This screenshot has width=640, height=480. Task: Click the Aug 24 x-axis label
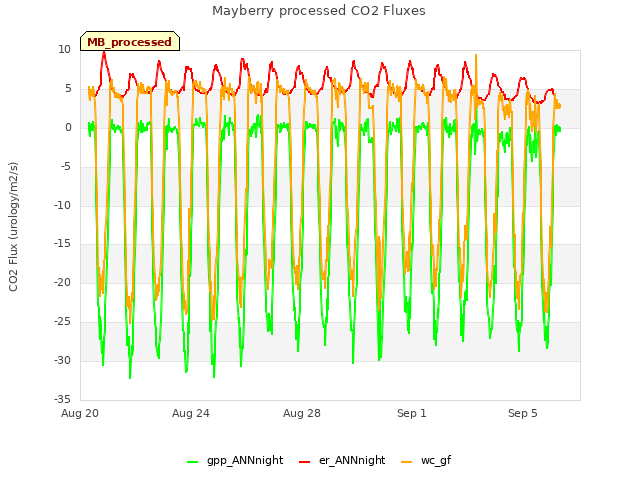[191, 413]
